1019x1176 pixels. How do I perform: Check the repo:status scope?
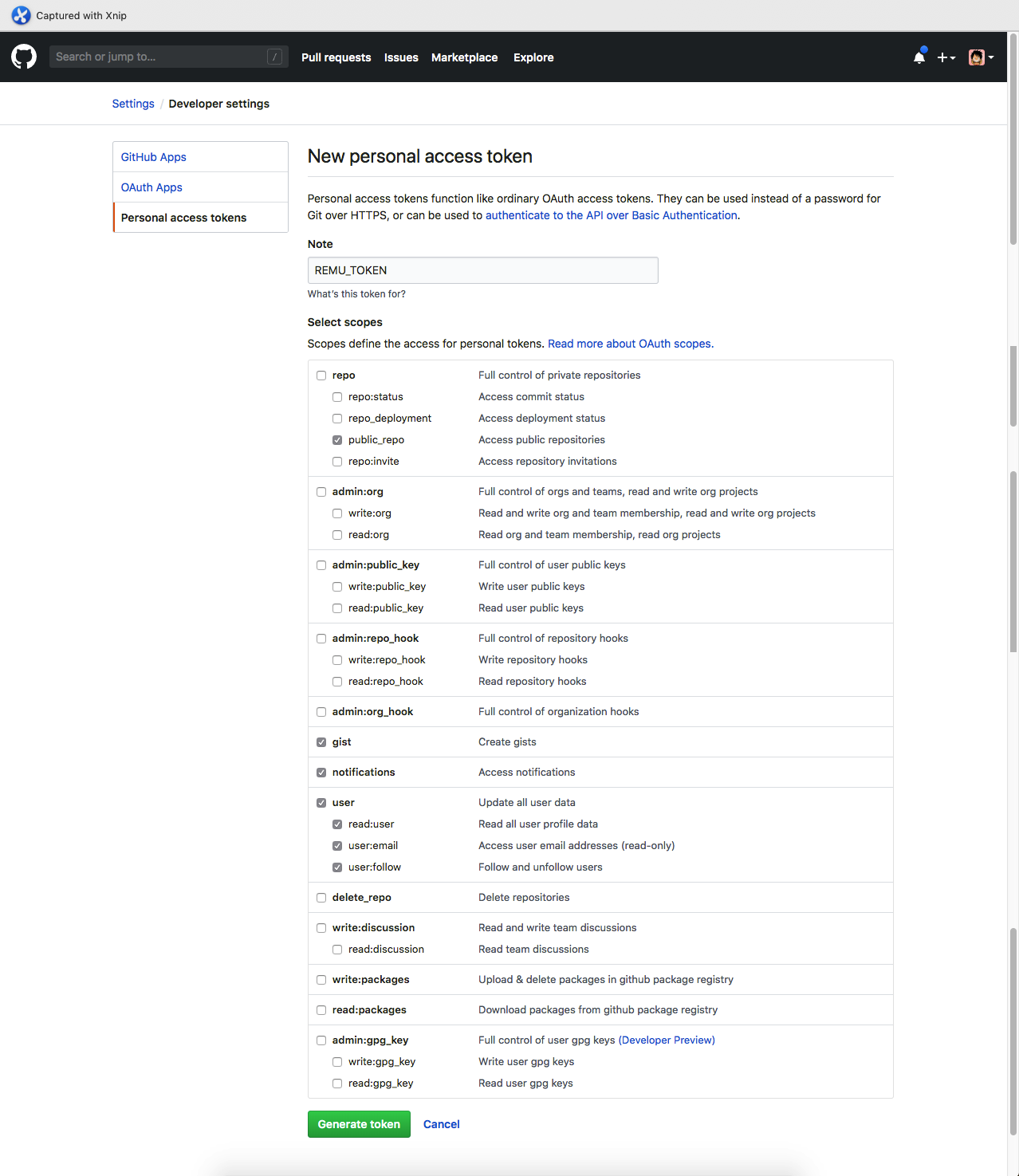point(337,397)
